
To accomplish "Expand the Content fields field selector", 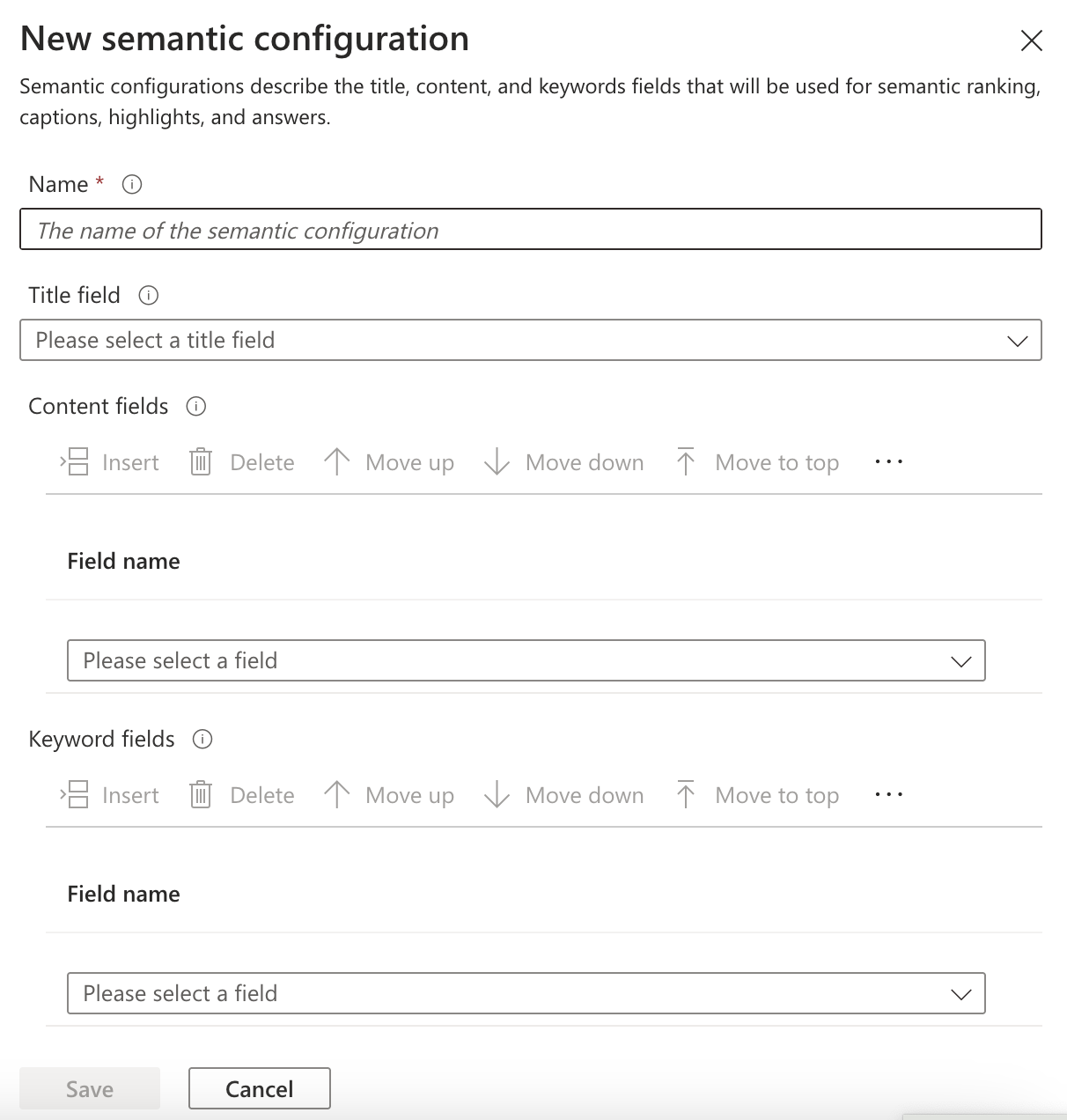I will click(526, 661).
